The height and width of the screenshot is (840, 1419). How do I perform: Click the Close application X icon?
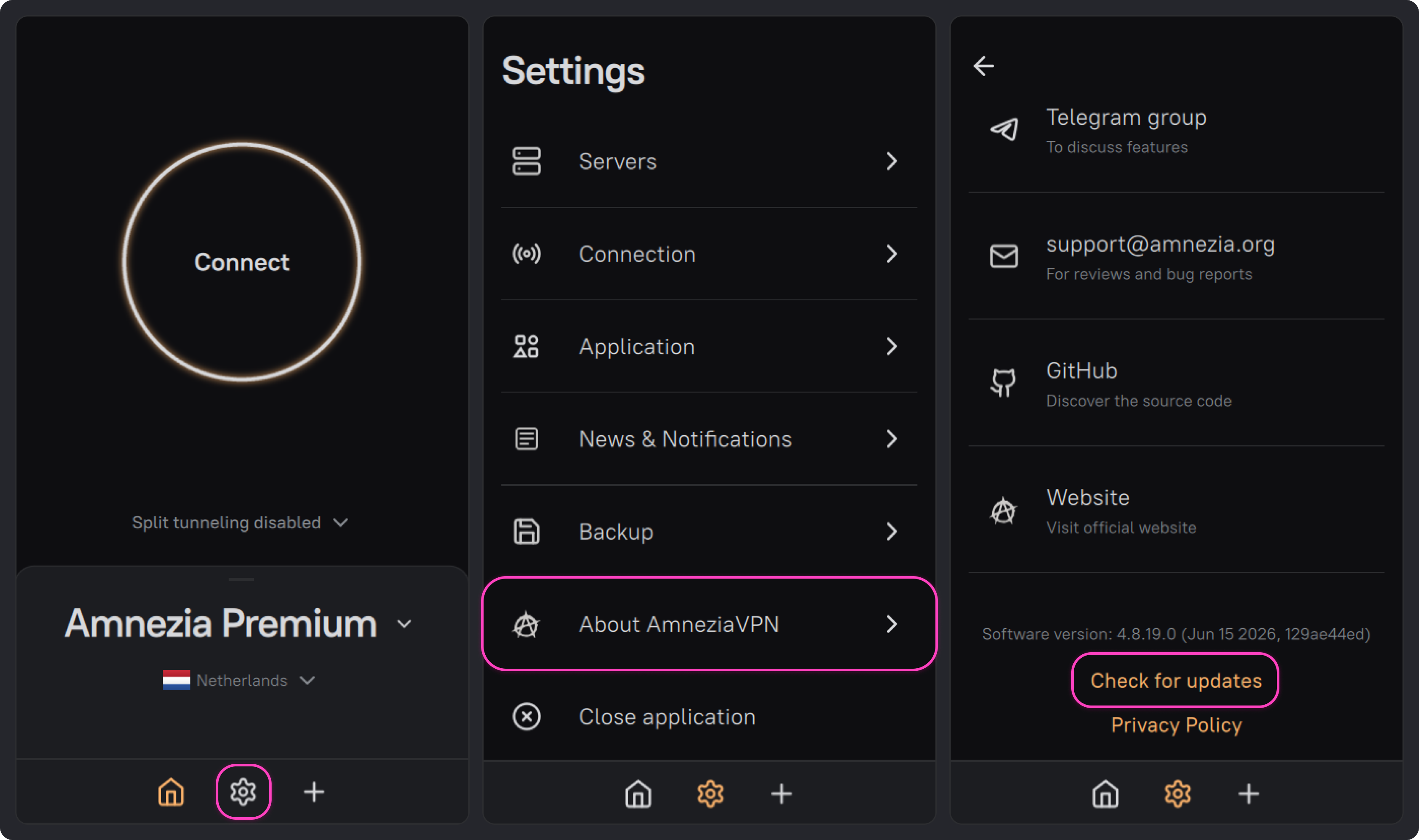(x=526, y=716)
